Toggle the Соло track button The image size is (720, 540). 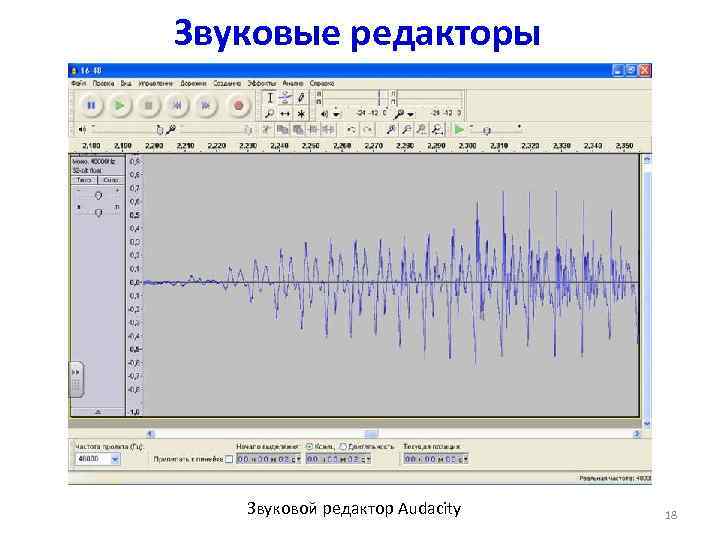111,180
